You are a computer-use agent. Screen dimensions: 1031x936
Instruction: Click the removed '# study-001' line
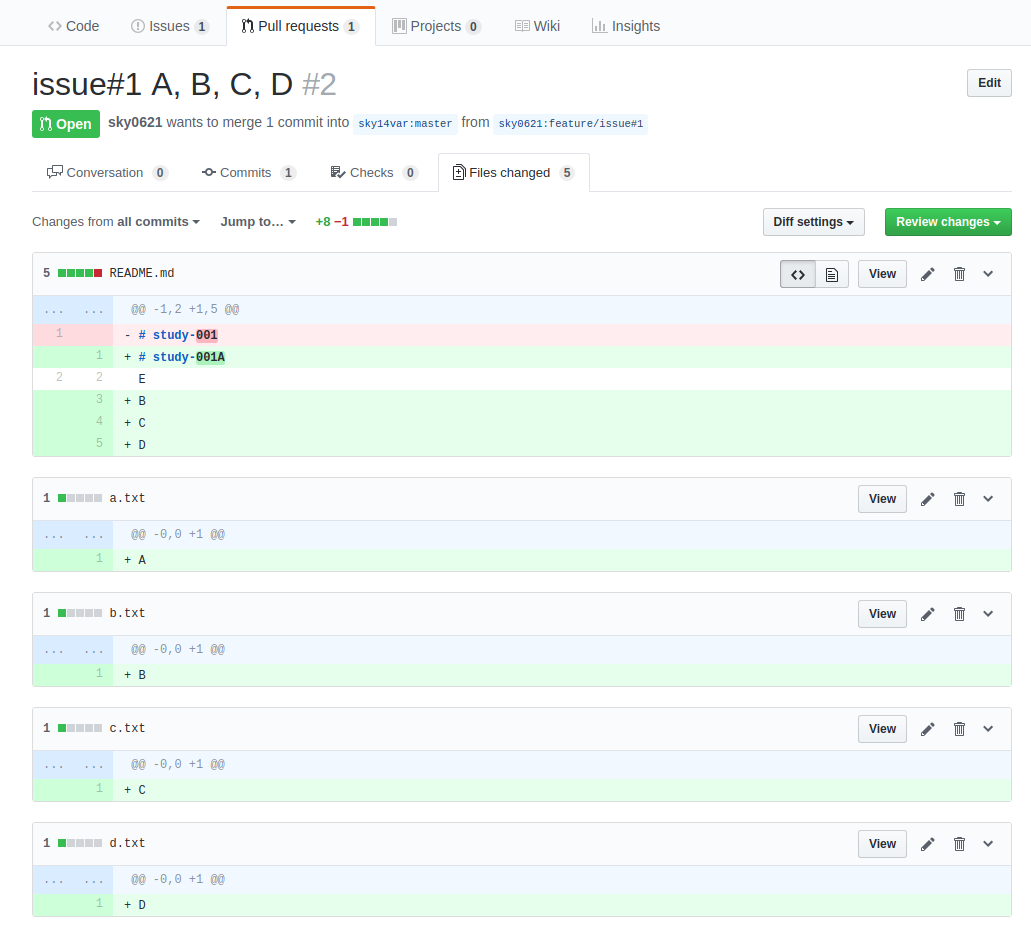coord(562,335)
